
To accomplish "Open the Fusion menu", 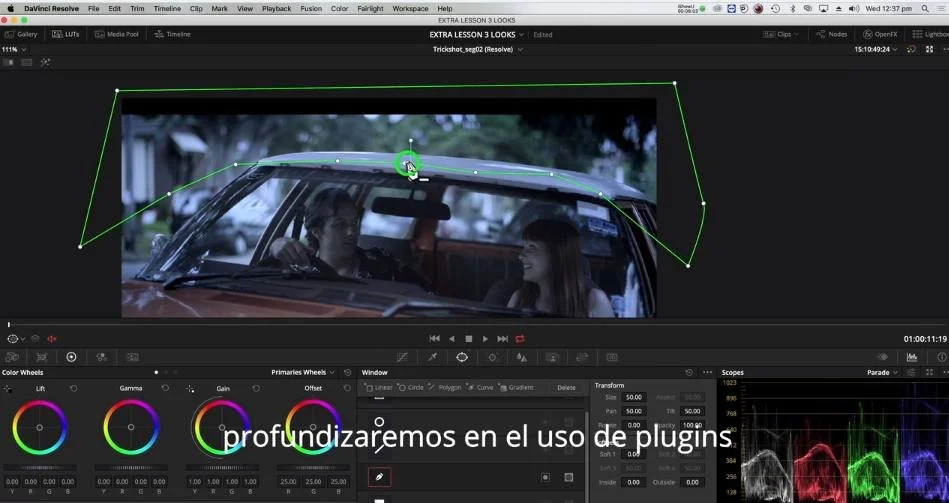I will point(311,8).
